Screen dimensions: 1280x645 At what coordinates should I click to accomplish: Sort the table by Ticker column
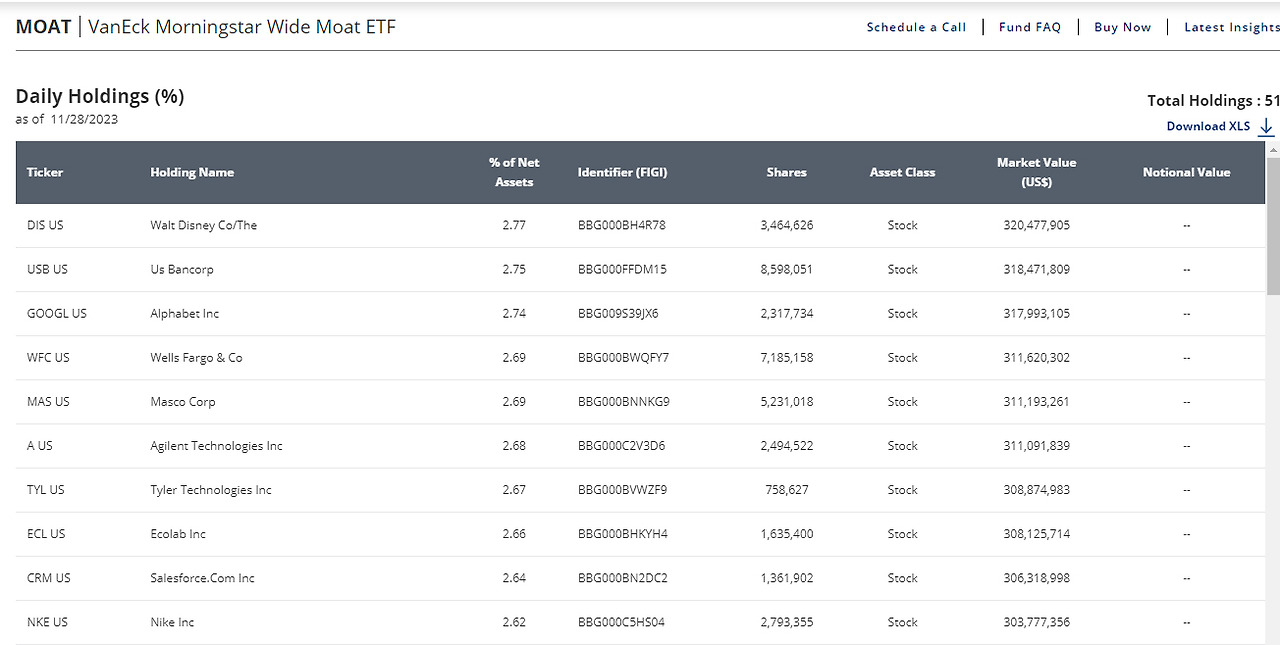coord(44,172)
